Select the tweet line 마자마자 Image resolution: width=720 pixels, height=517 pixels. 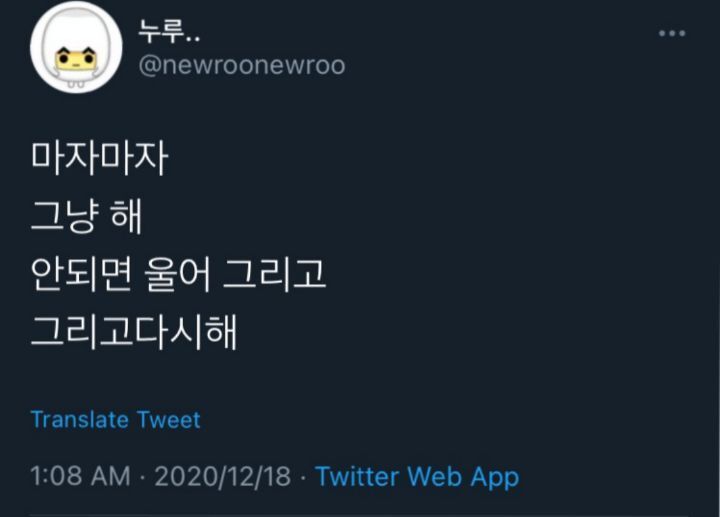[x=99, y=158]
